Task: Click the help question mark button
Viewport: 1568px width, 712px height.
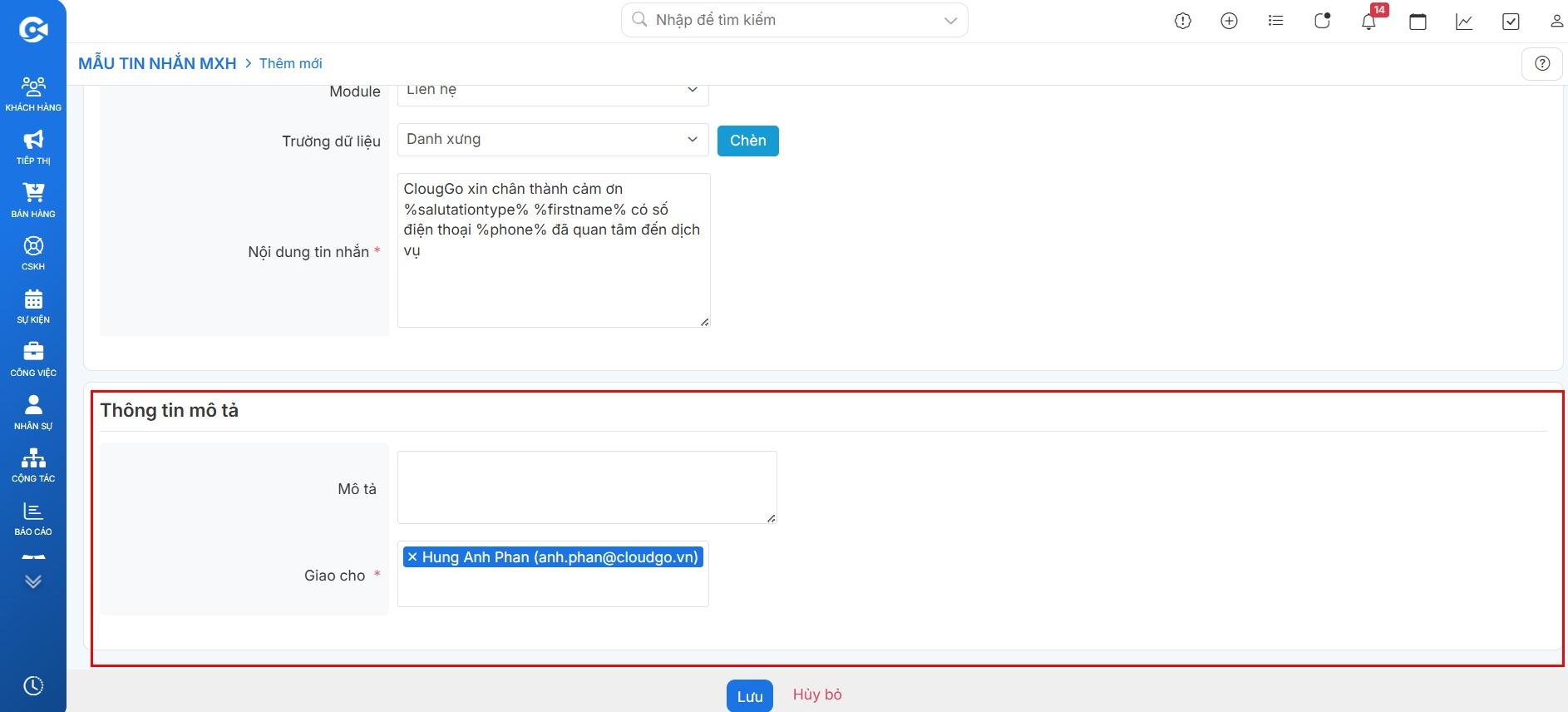Action: coord(1542,63)
